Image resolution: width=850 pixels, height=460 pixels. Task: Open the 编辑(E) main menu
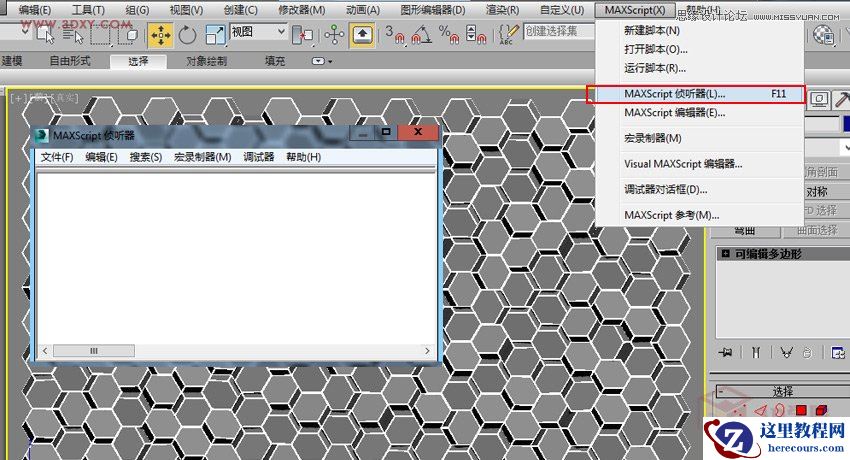coord(35,10)
